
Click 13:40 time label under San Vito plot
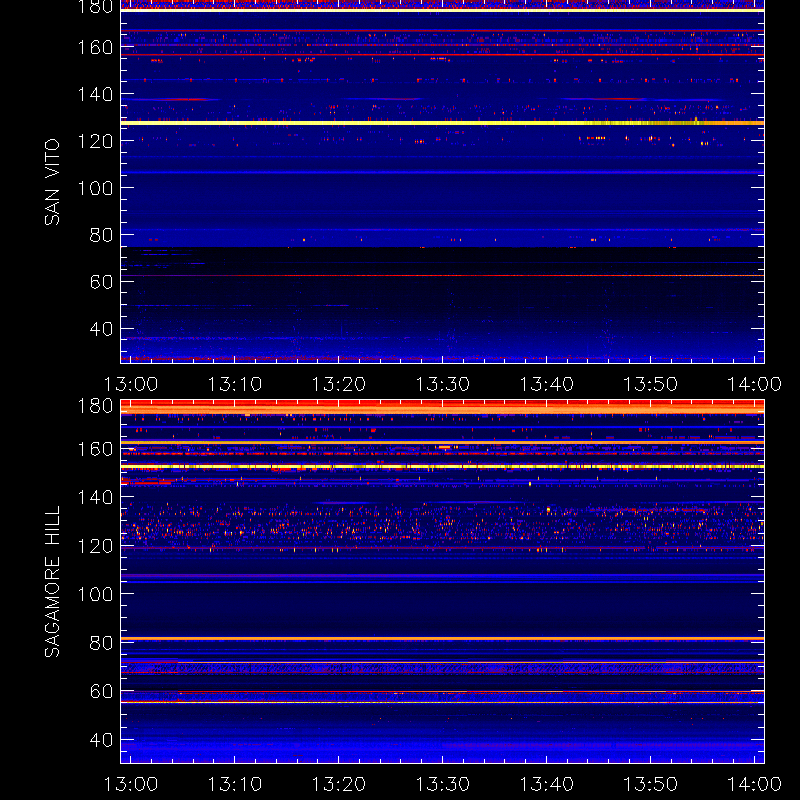(546, 384)
